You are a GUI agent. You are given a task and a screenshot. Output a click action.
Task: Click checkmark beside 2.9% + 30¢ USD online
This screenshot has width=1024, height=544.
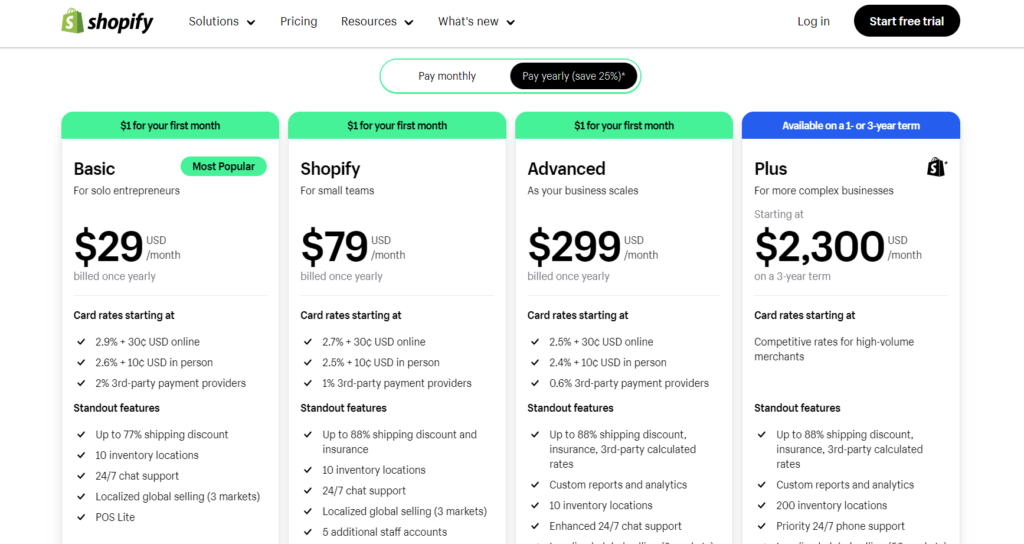81,342
